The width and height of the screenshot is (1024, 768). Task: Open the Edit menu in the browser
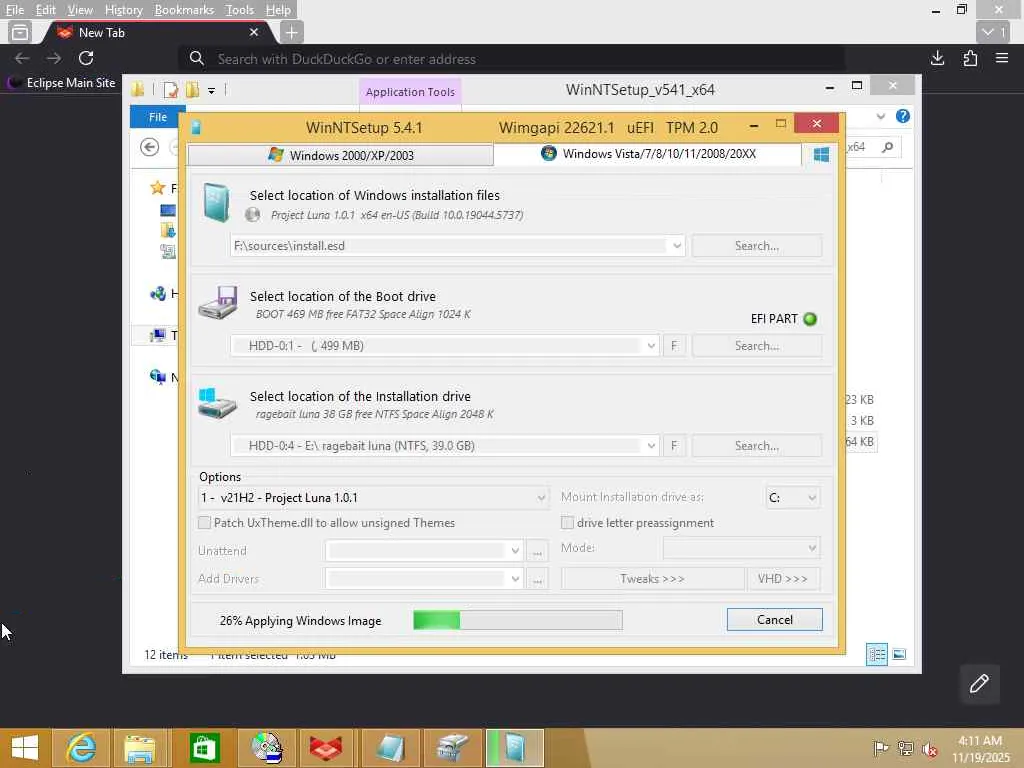coord(45,10)
